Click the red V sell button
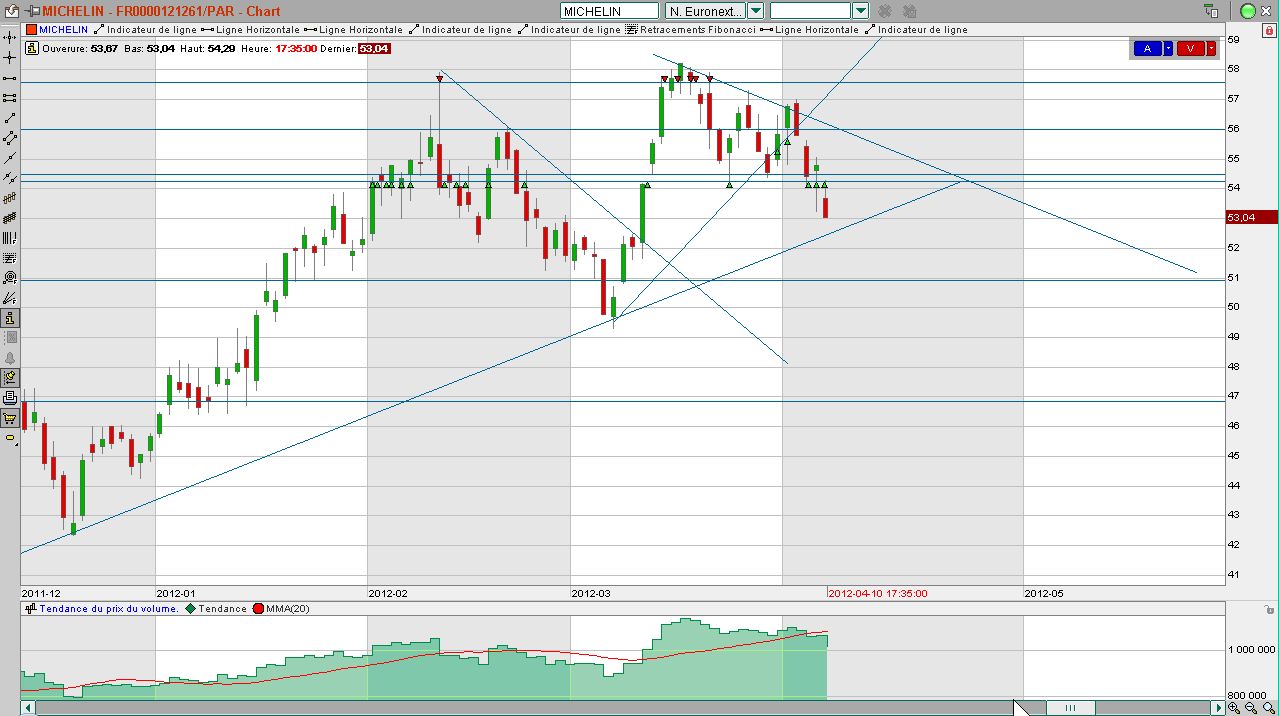This screenshot has height=716, width=1279. coord(1191,48)
